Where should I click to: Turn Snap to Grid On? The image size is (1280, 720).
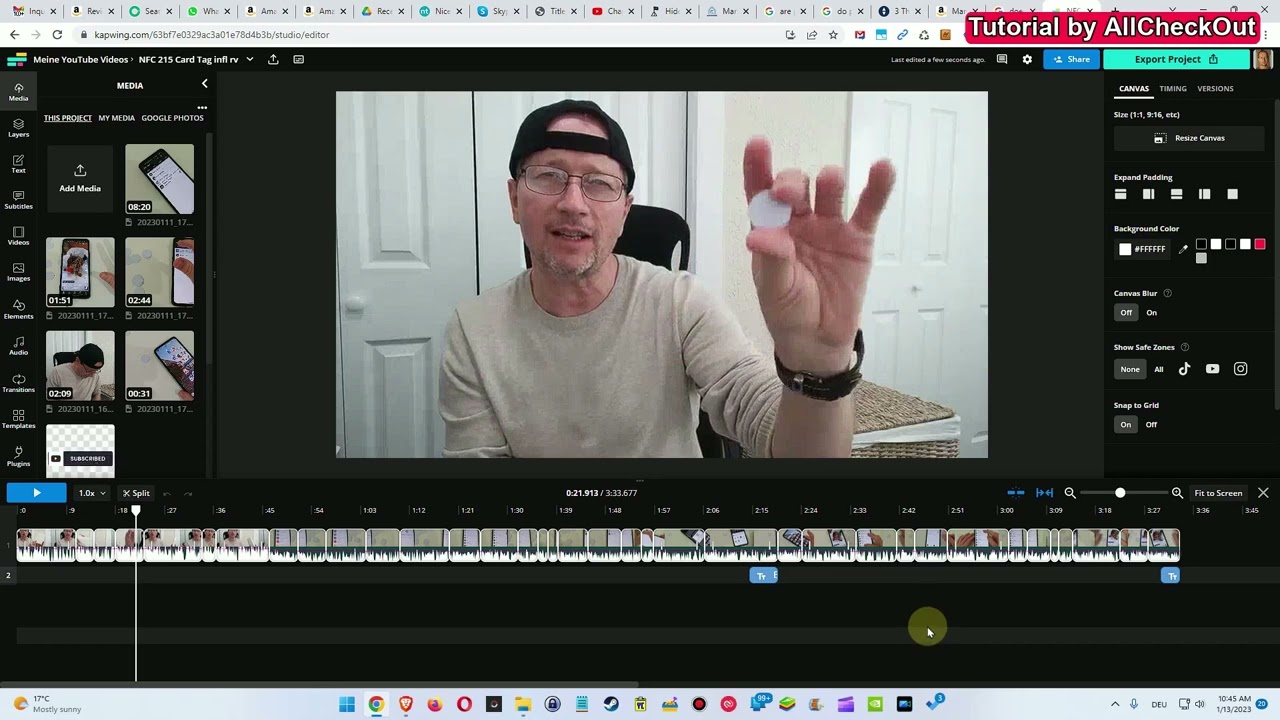tap(1126, 425)
